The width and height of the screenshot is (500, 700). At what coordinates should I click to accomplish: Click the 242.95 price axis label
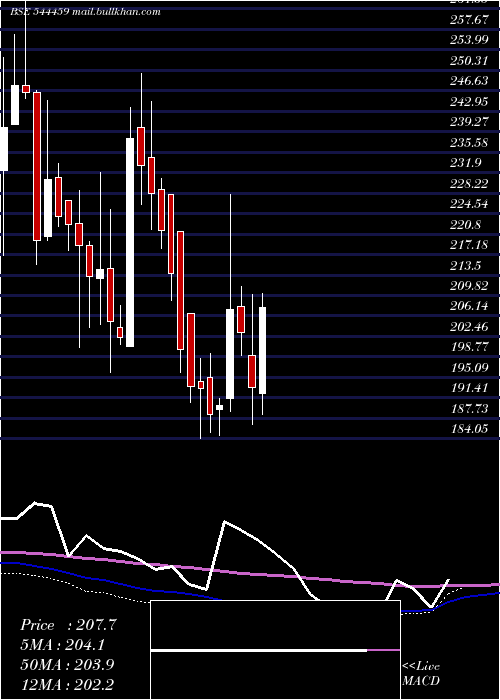[469, 101]
